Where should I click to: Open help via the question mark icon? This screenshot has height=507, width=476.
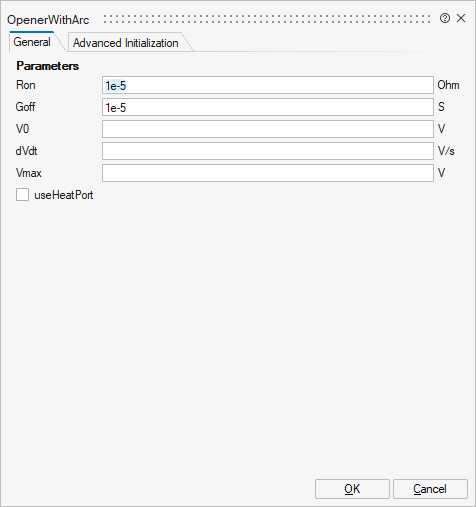[x=445, y=18]
